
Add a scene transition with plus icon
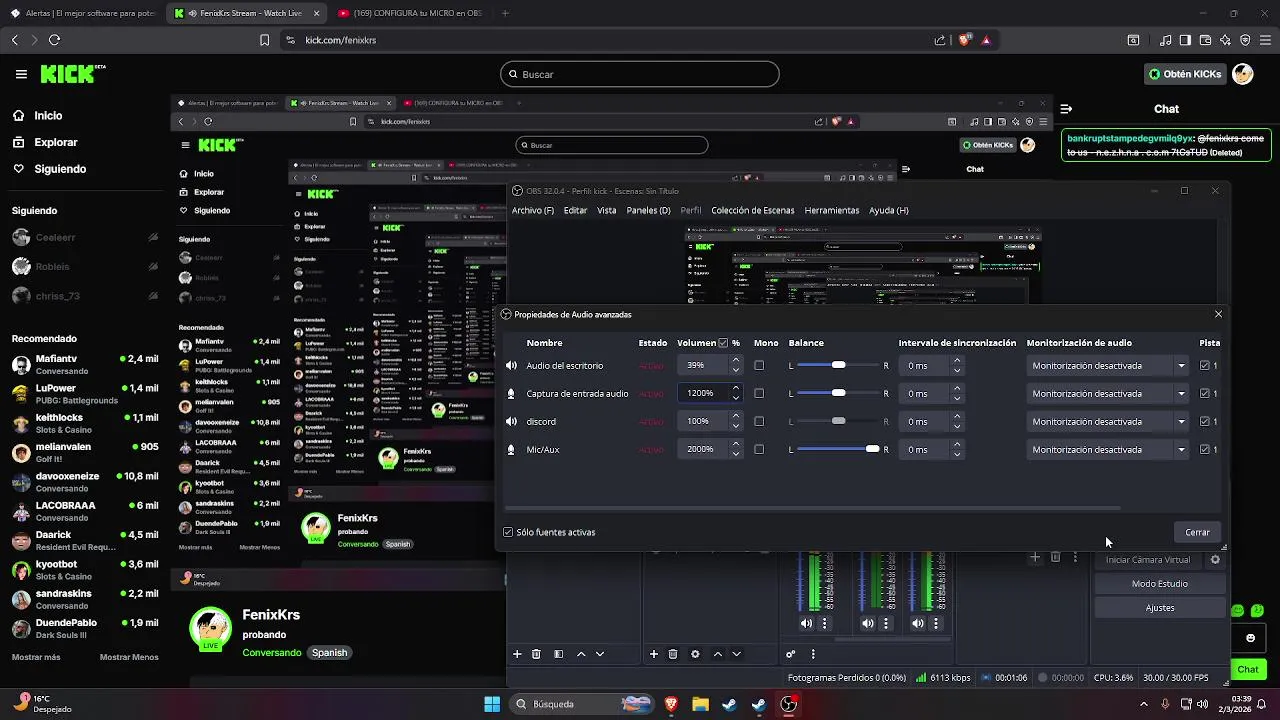click(1035, 557)
